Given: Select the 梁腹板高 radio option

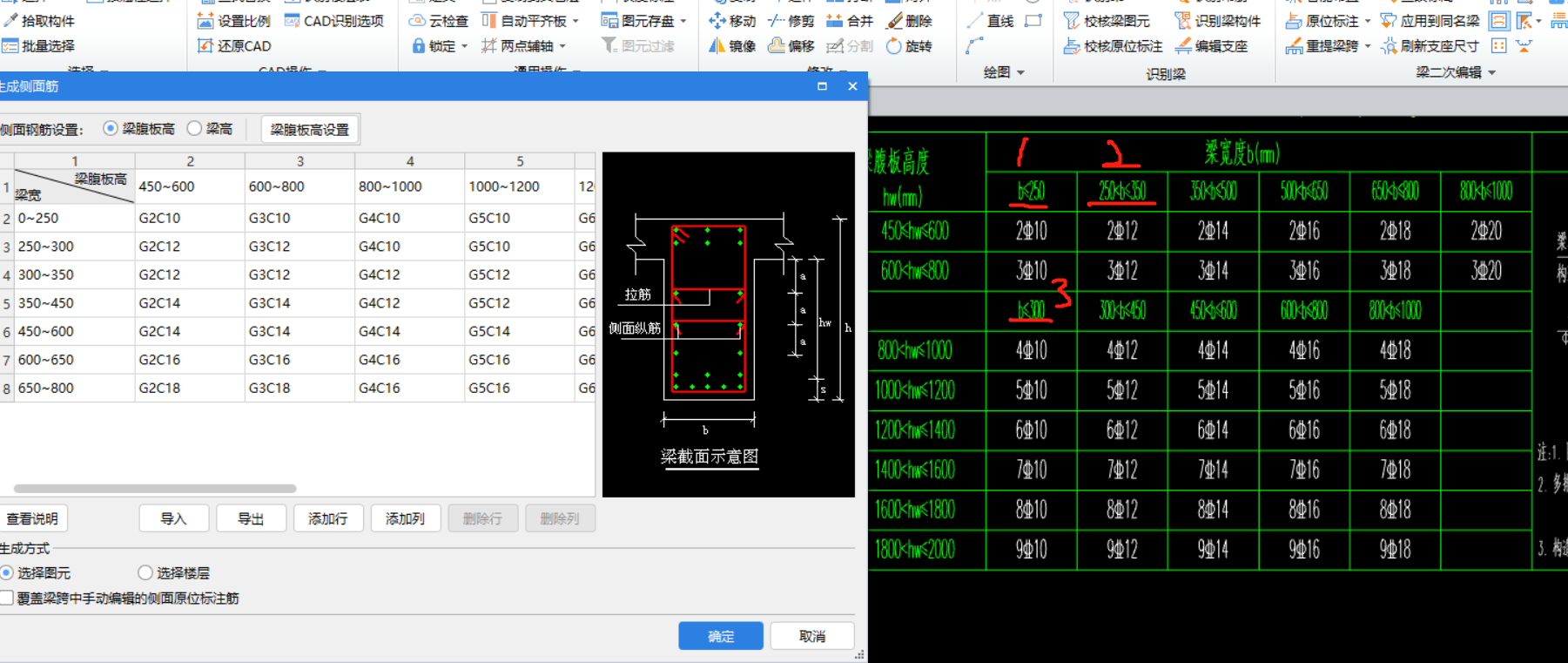Looking at the screenshot, I should coord(139,129).
